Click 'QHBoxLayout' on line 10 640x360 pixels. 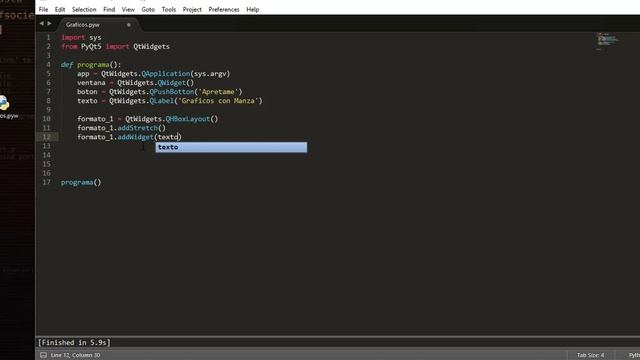coord(188,119)
